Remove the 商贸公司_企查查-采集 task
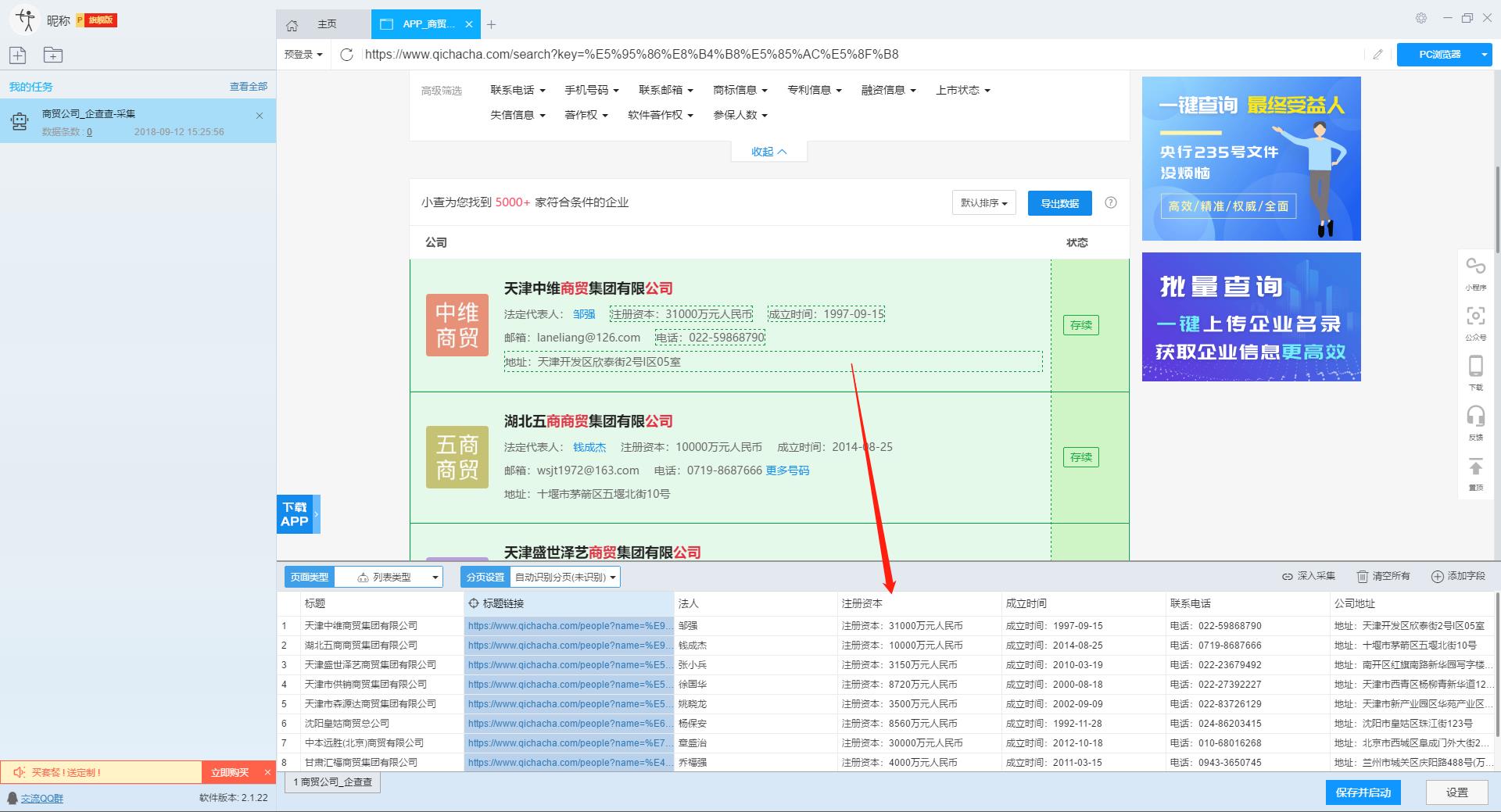 [x=260, y=115]
